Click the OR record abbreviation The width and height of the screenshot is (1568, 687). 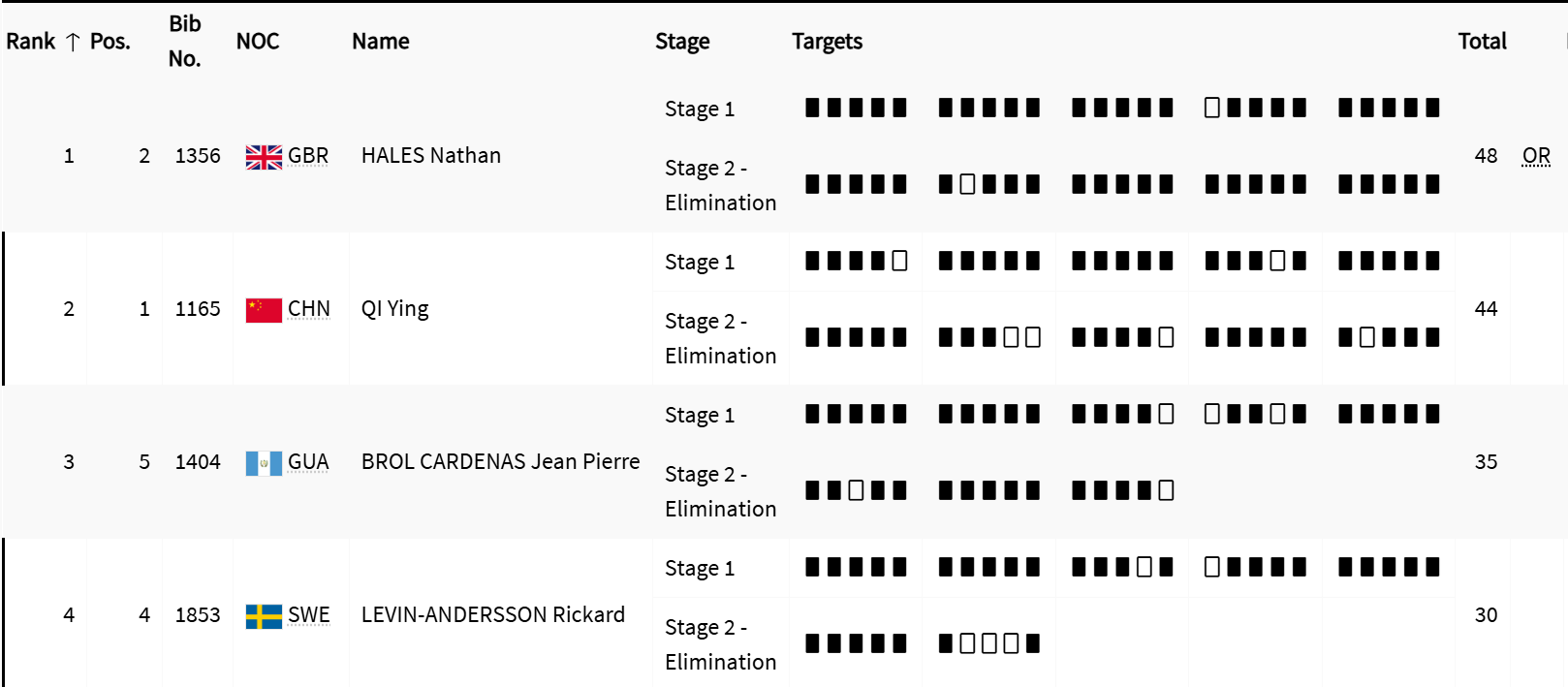[x=1536, y=156]
